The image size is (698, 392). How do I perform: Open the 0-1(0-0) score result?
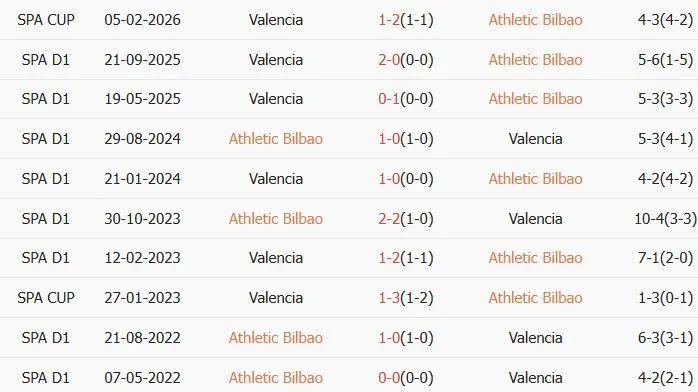pyautogui.click(x=406, y=99)
